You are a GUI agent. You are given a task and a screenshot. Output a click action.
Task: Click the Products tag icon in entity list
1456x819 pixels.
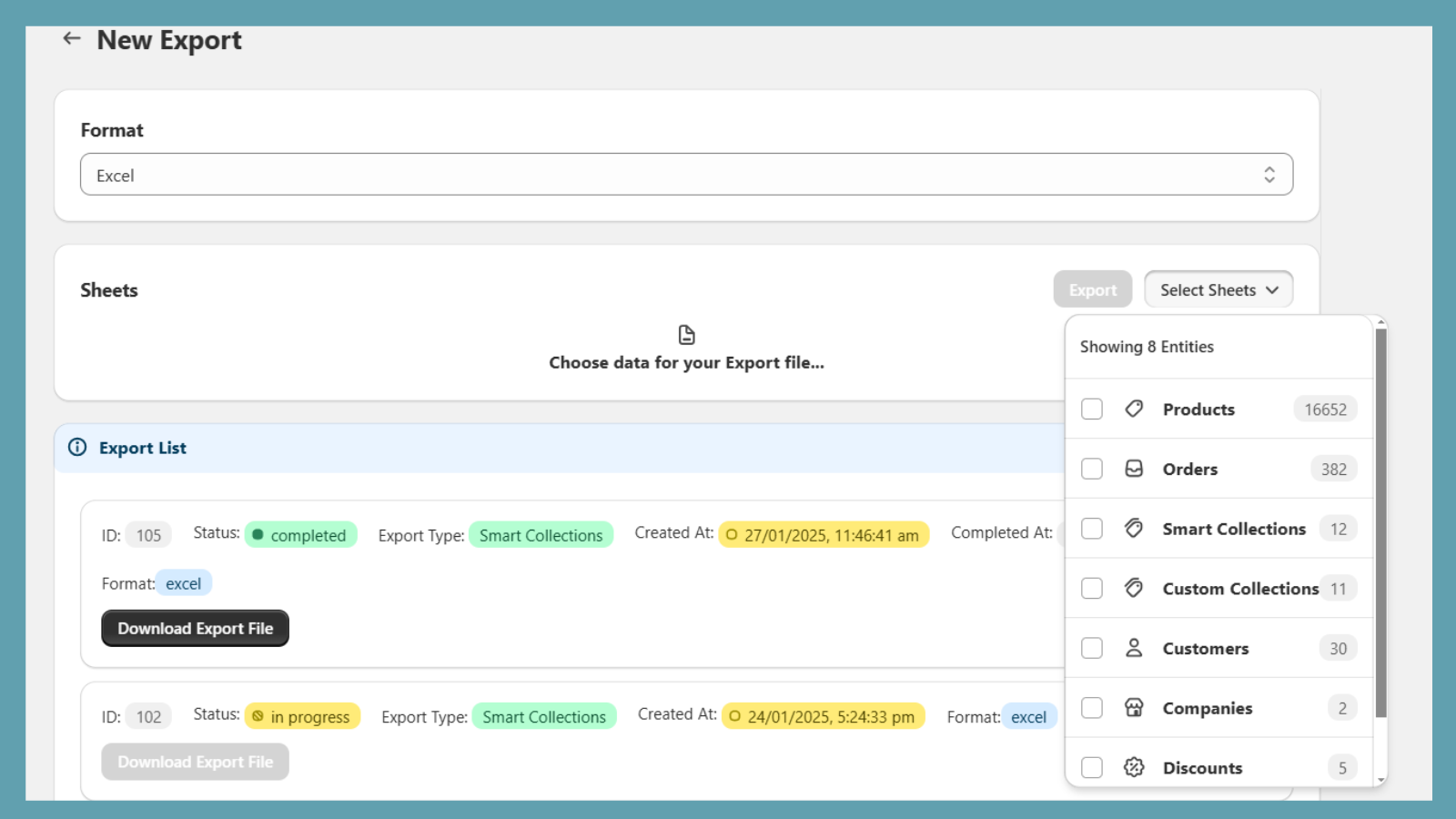1134,409
